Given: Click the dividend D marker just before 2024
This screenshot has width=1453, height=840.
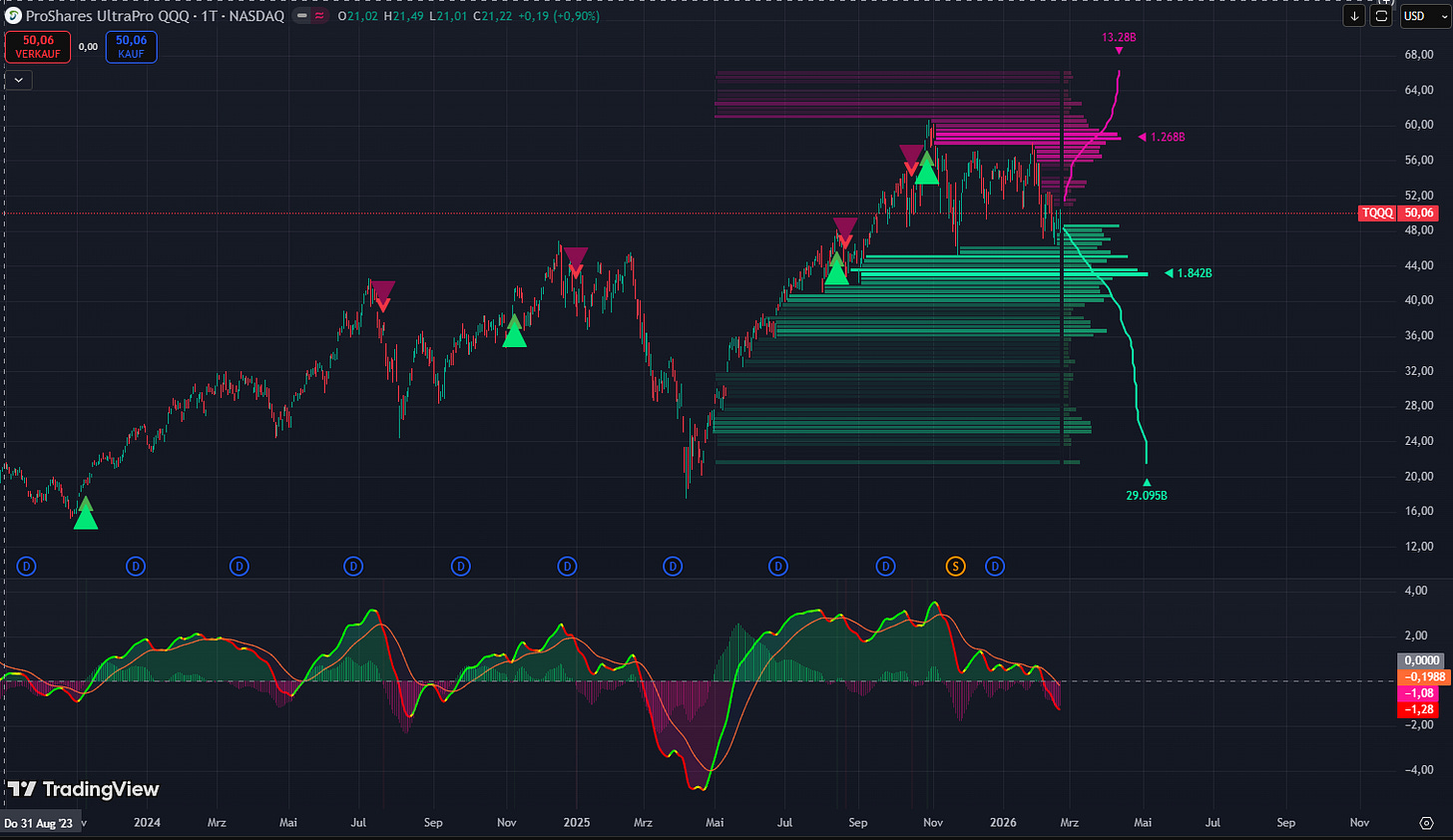Looking at the screenshot, I should tap(136, 567).
